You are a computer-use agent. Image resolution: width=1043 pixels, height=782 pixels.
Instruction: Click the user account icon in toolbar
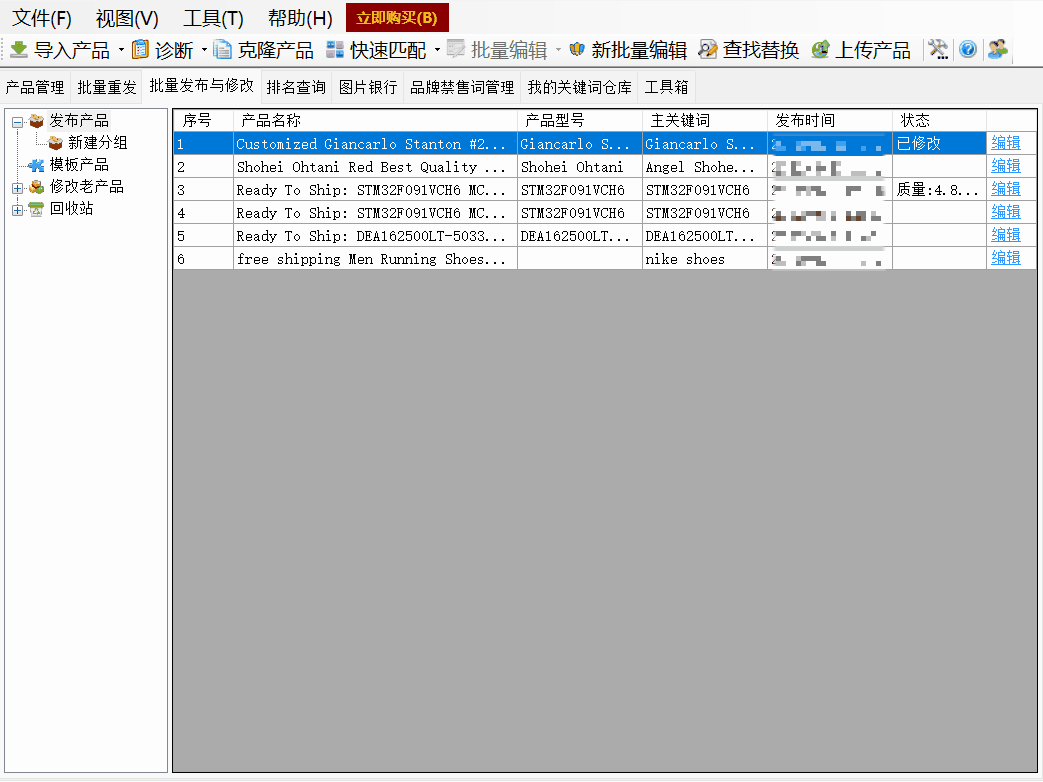tap(997, 49)
